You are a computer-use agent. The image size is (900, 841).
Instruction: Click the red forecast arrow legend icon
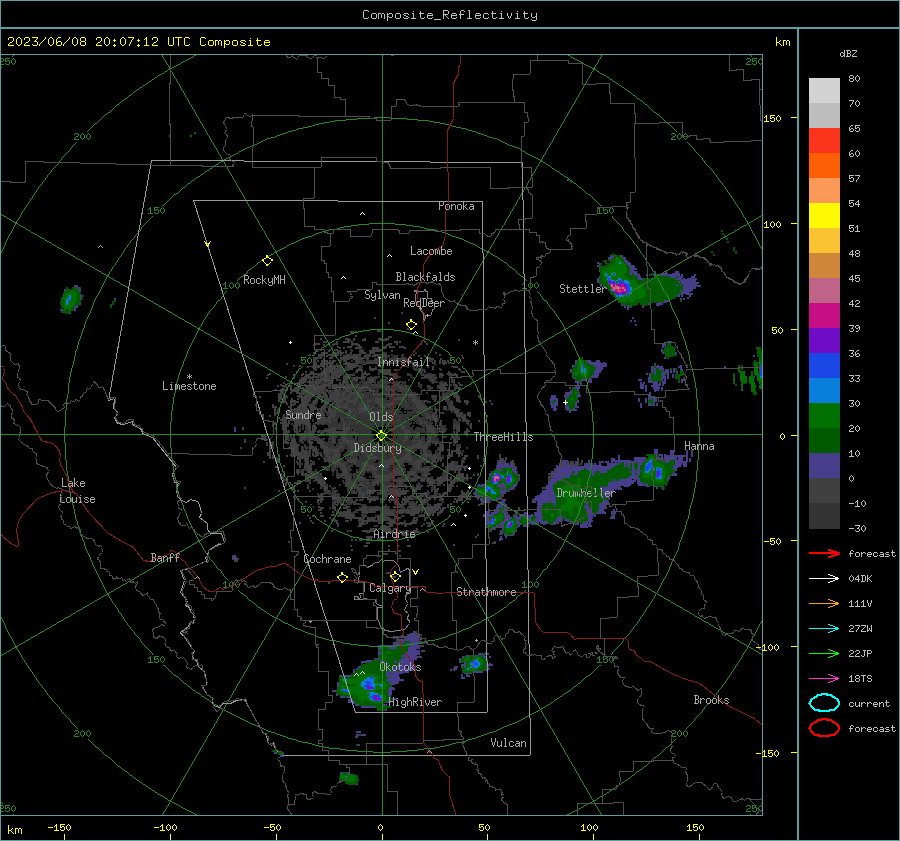(x=824, y=553)
